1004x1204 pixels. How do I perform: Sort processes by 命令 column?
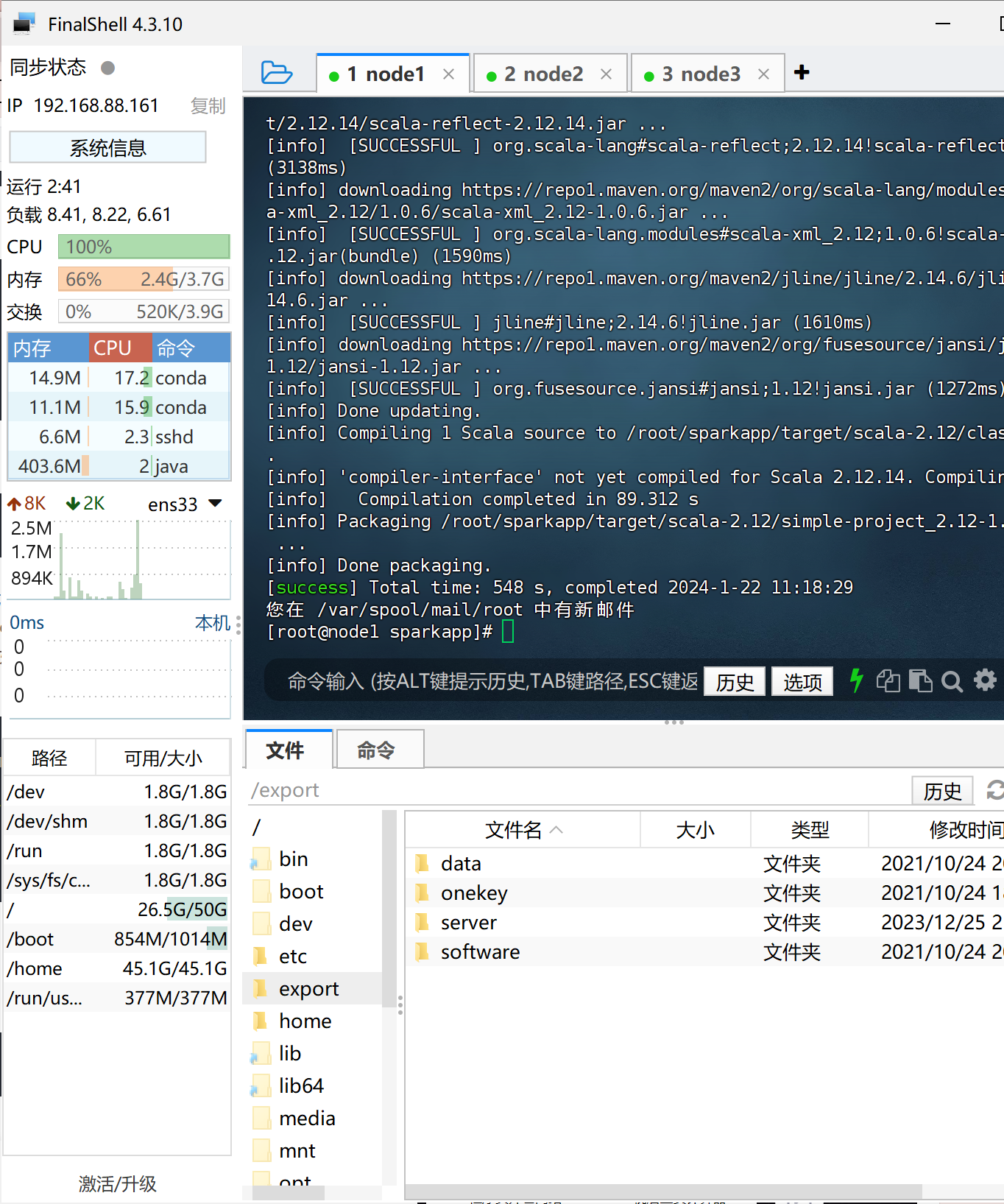click(x=191, y=348)
